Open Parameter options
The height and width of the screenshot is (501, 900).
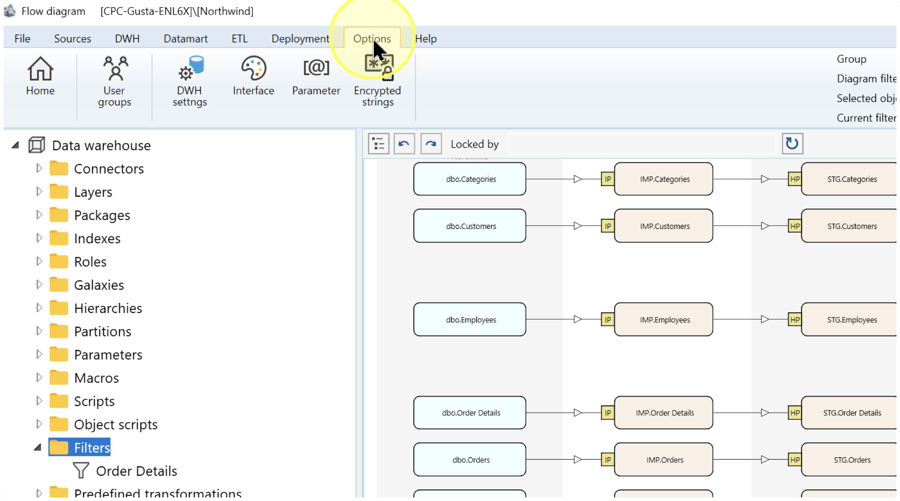click(316, 76)
